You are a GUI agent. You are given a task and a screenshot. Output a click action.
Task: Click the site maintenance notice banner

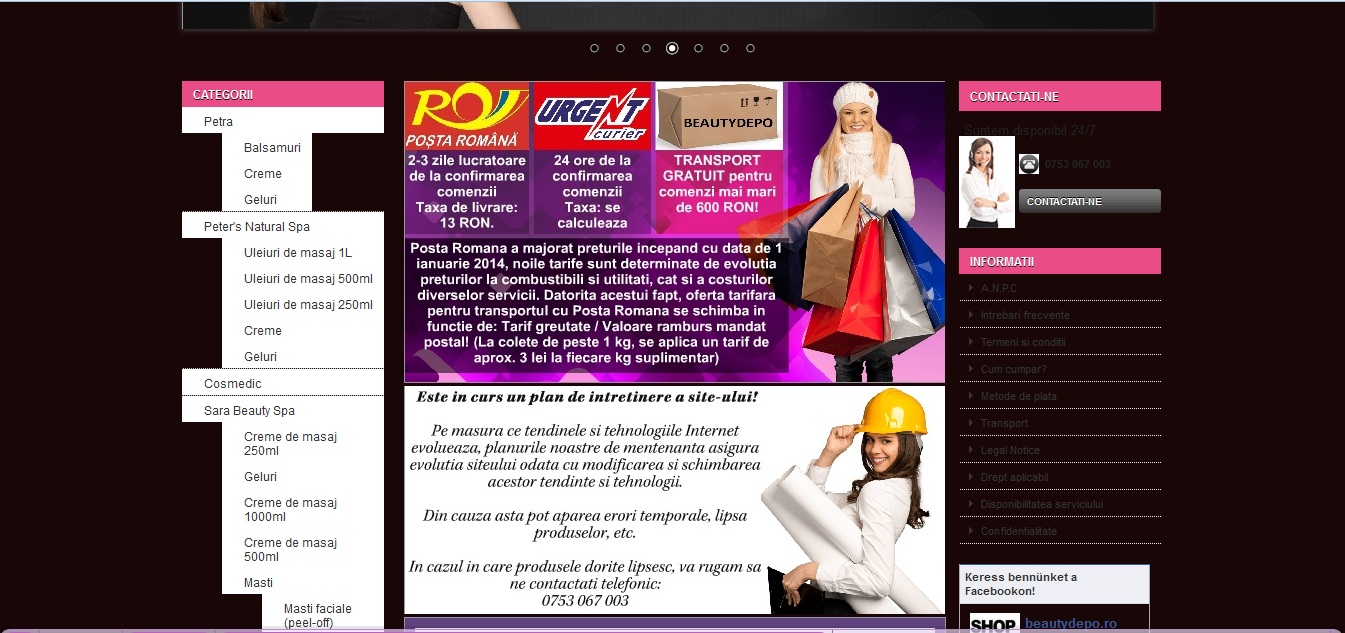674,500
